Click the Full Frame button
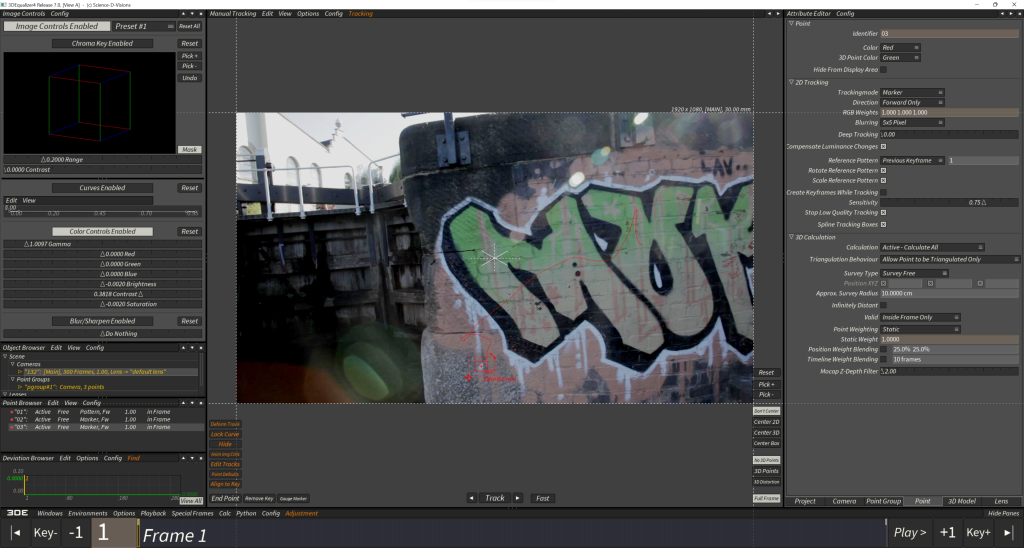This screenshot has width=1024, height=548. [766, 498]
